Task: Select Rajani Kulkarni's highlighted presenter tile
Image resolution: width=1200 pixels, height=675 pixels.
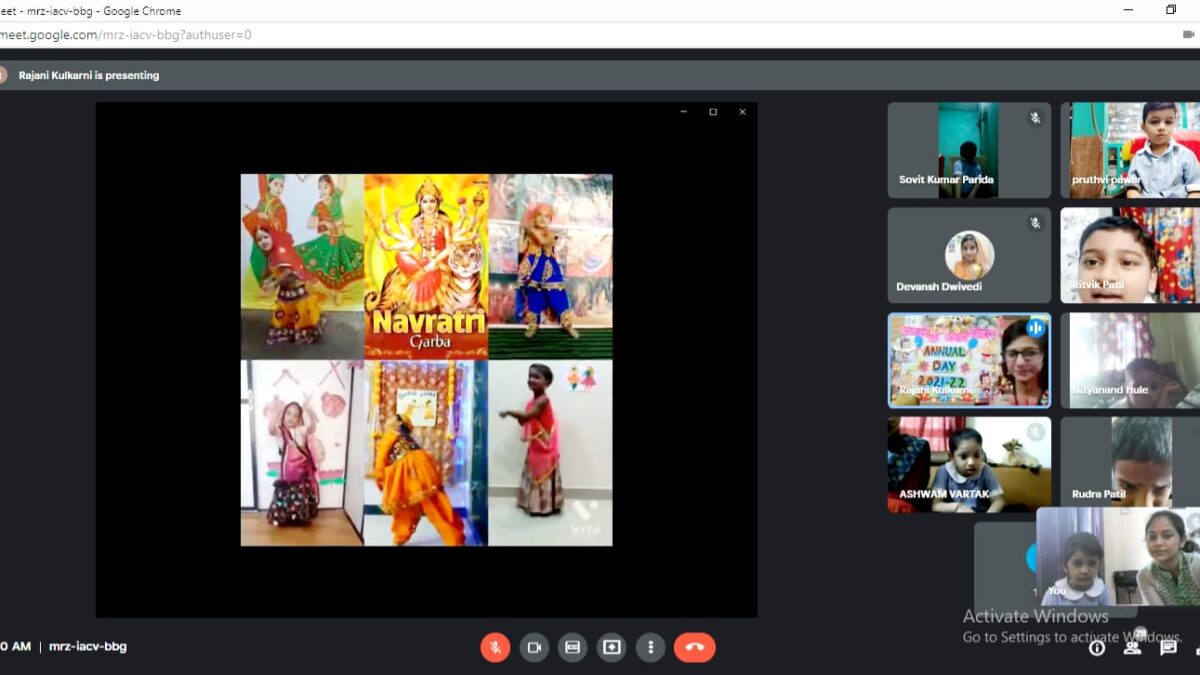Action: 969,360
